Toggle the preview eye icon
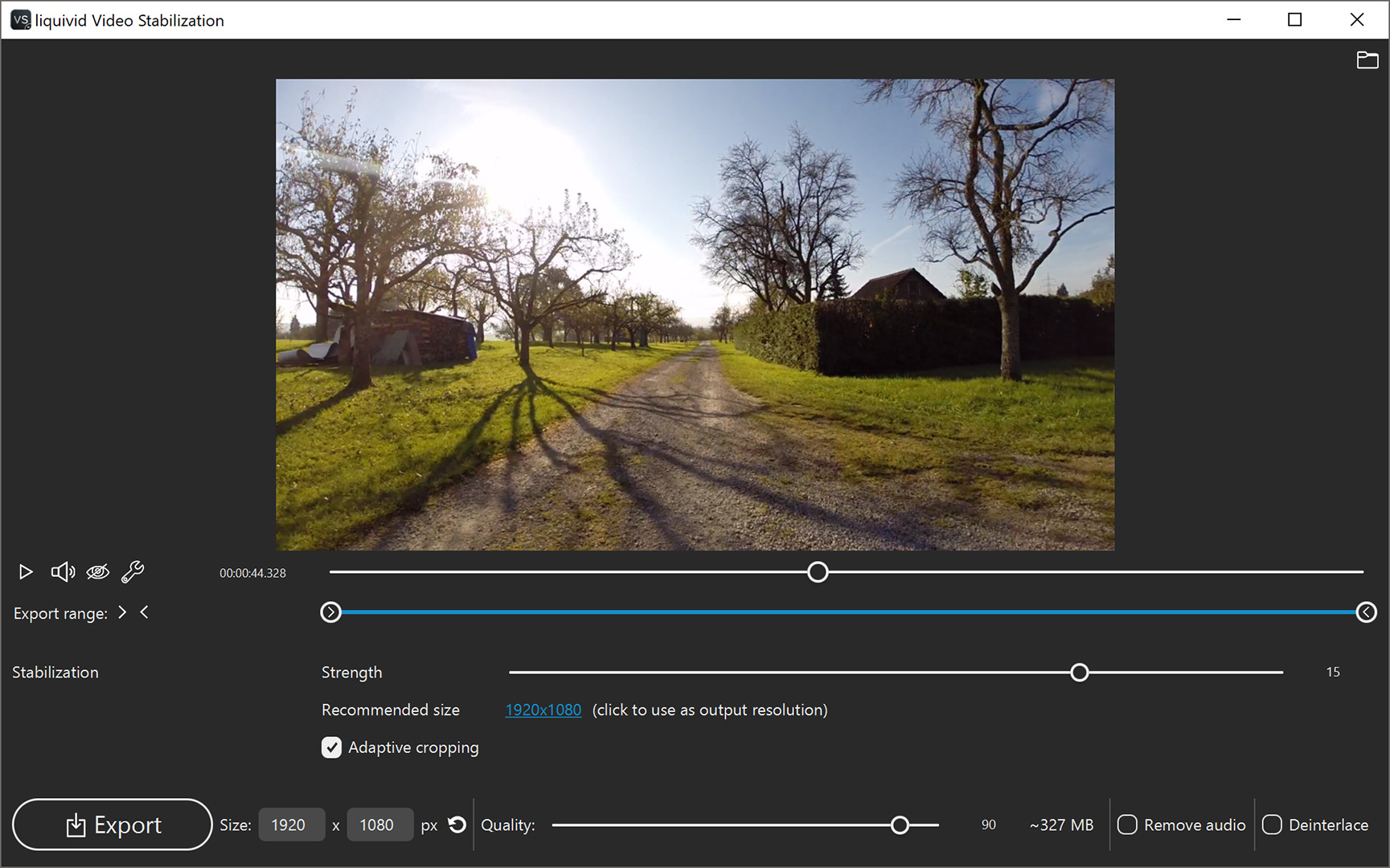This screenshot has width=1390, height=868. pyautogui.click(x=97, y=571)
